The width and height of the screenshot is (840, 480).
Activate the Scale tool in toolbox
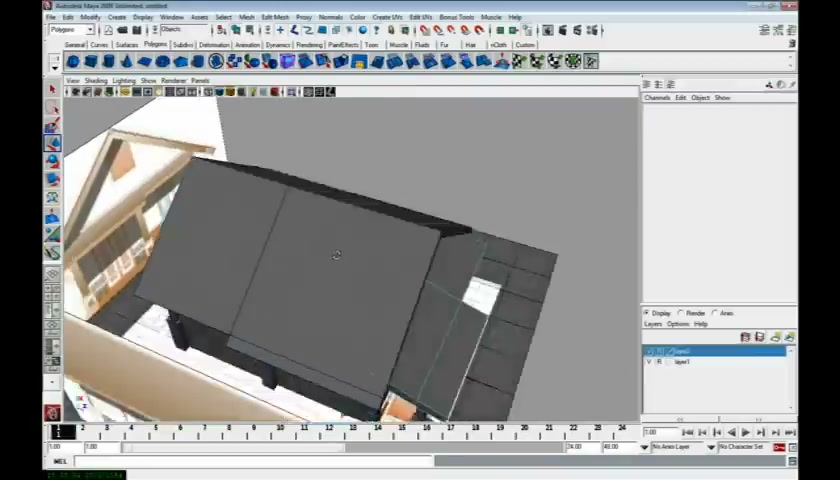52,179
